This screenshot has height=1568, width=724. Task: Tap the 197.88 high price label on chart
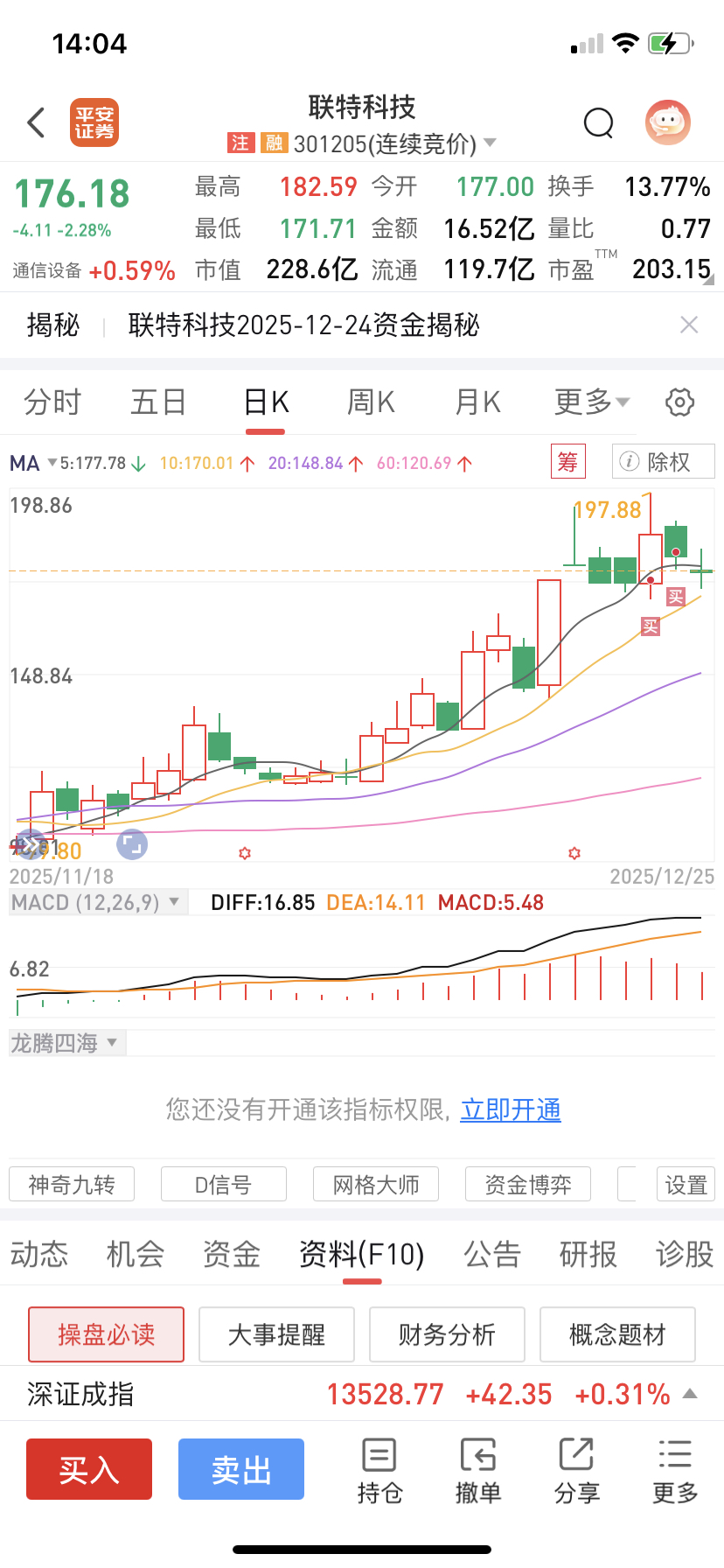[x=609, y=509]
